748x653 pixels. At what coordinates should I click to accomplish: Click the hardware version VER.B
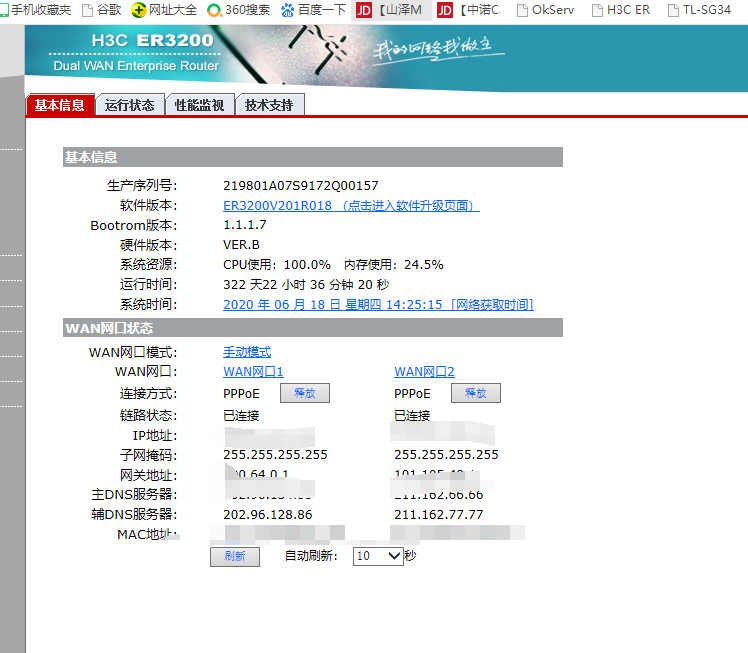pos(241,245)
